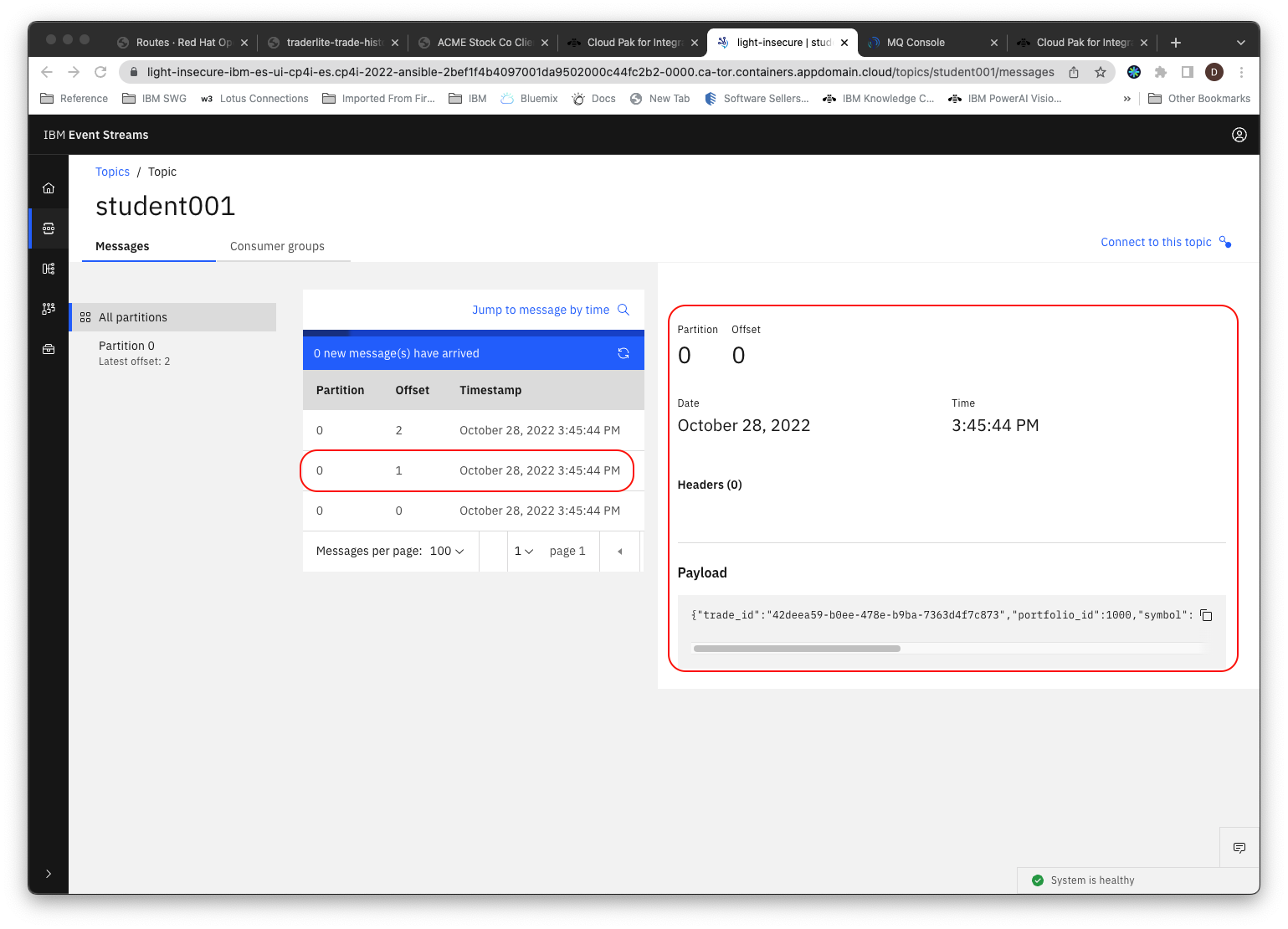
Task: Click the IBM Event Streams header title
Action: 96,135
